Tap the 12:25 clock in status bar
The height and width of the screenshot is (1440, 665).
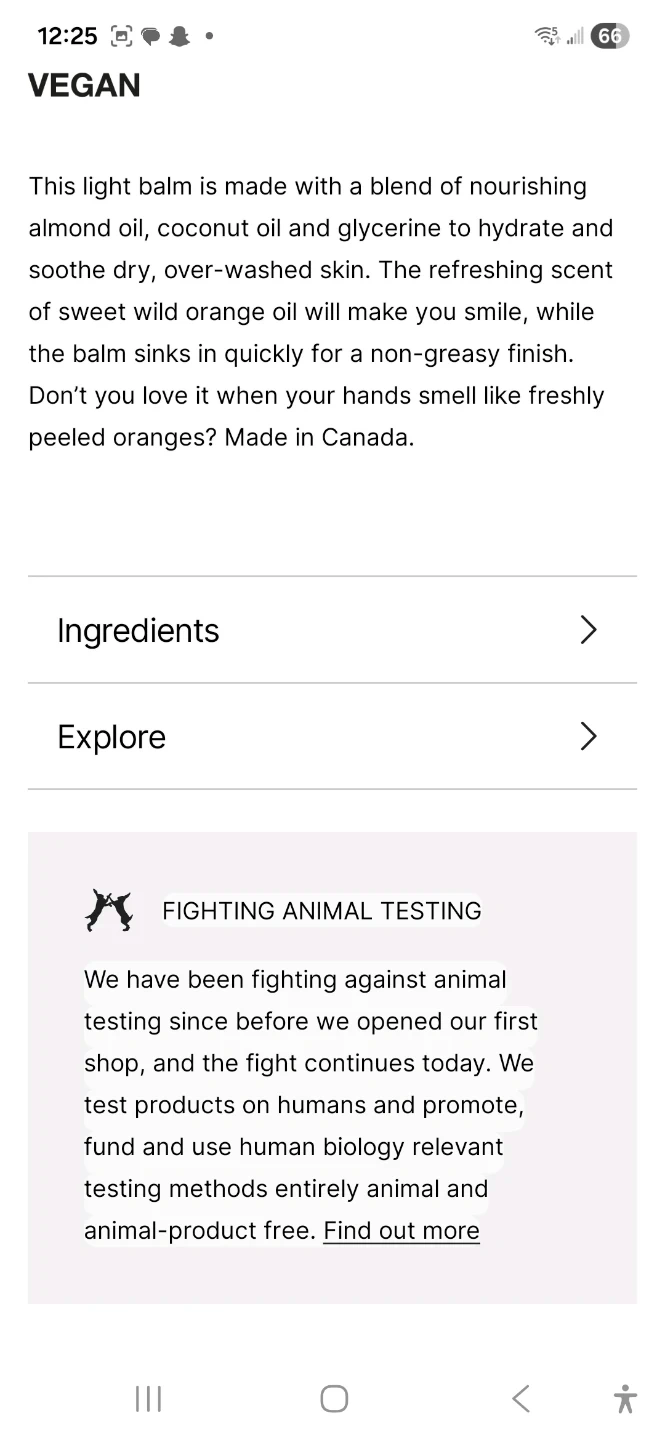point(67,37)
